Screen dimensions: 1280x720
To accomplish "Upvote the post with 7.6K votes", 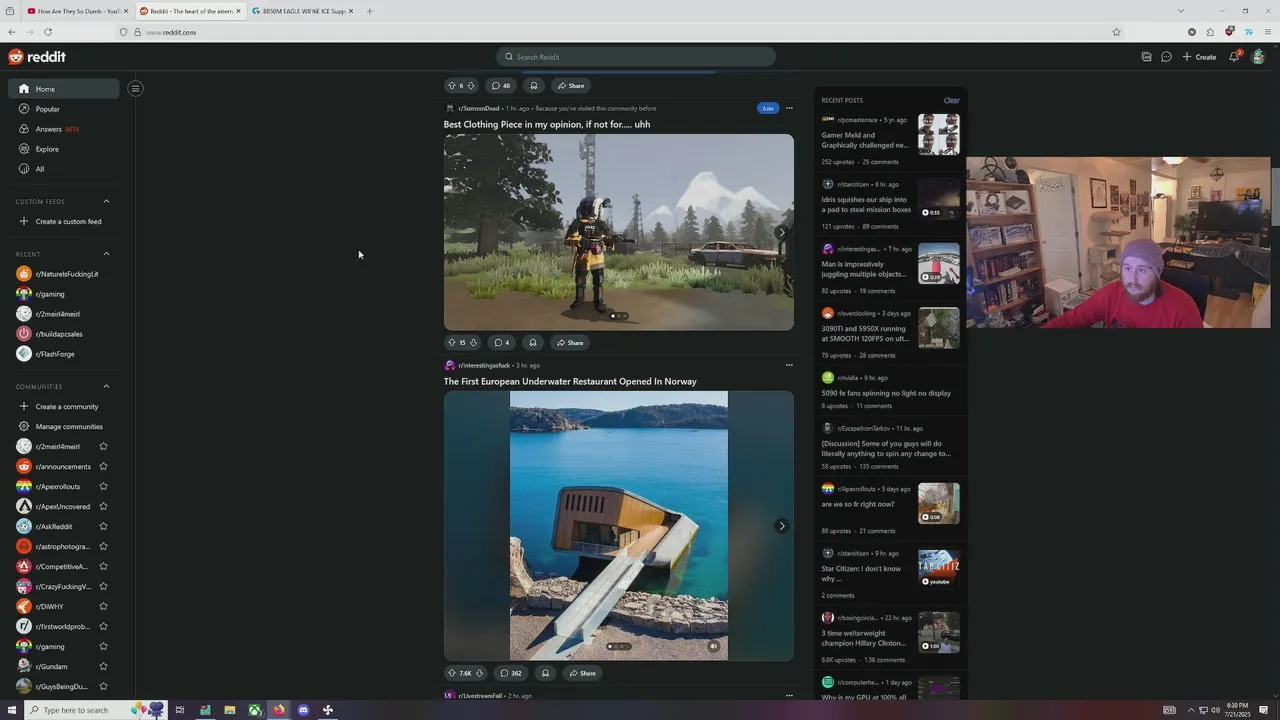I will click(452, 673).
